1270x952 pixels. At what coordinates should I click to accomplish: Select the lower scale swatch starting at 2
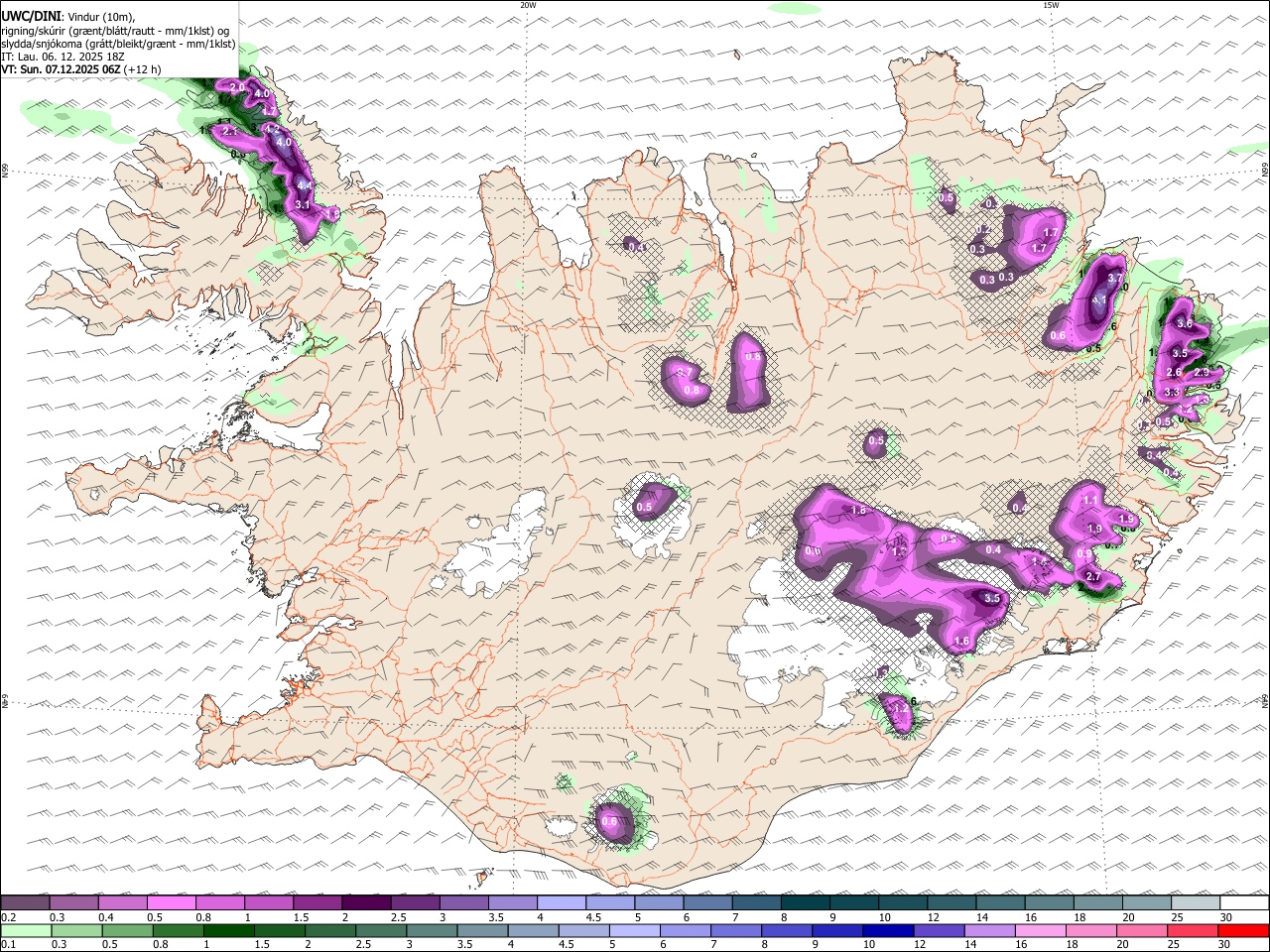coord(329,930)
